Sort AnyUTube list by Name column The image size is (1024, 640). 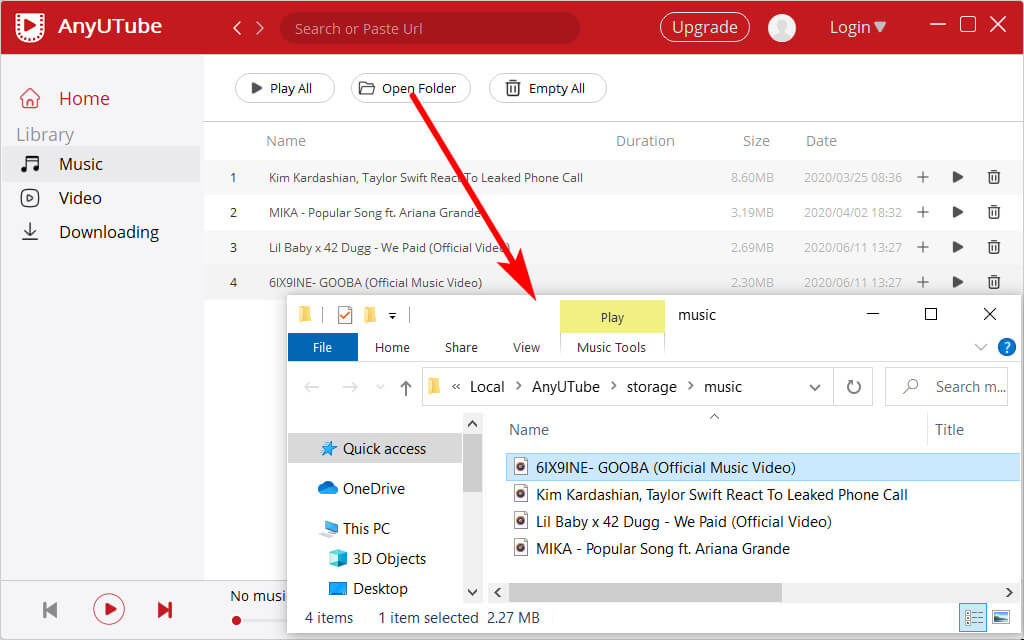[286, 141]
